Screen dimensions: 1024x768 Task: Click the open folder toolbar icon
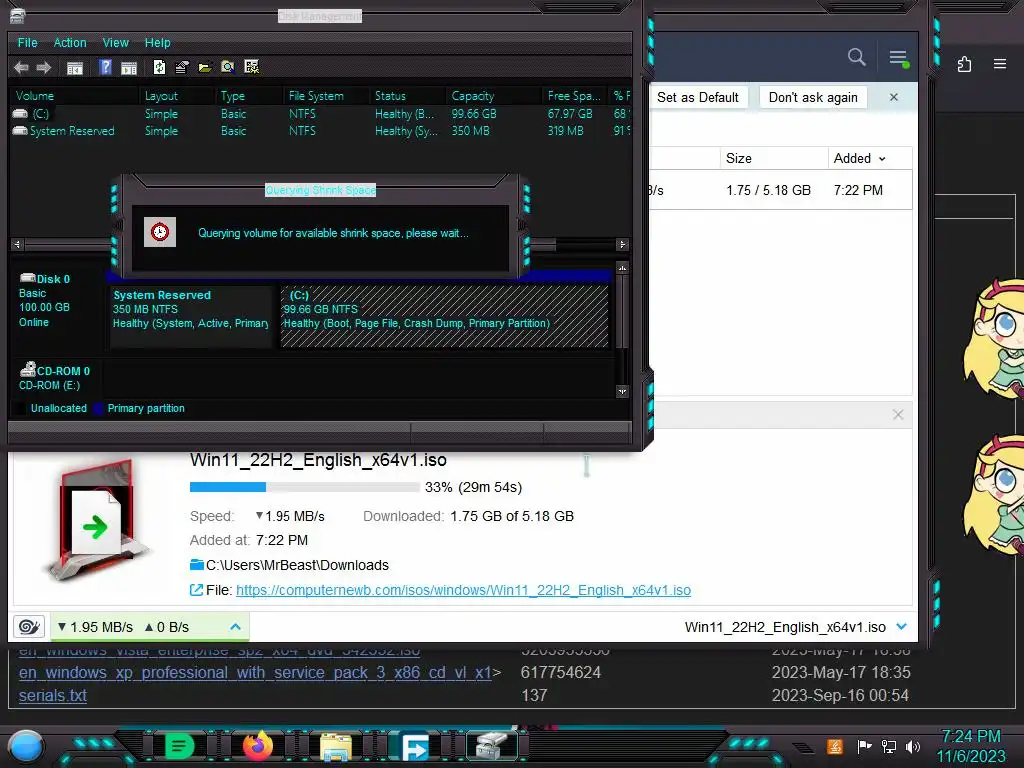(205, 67)
